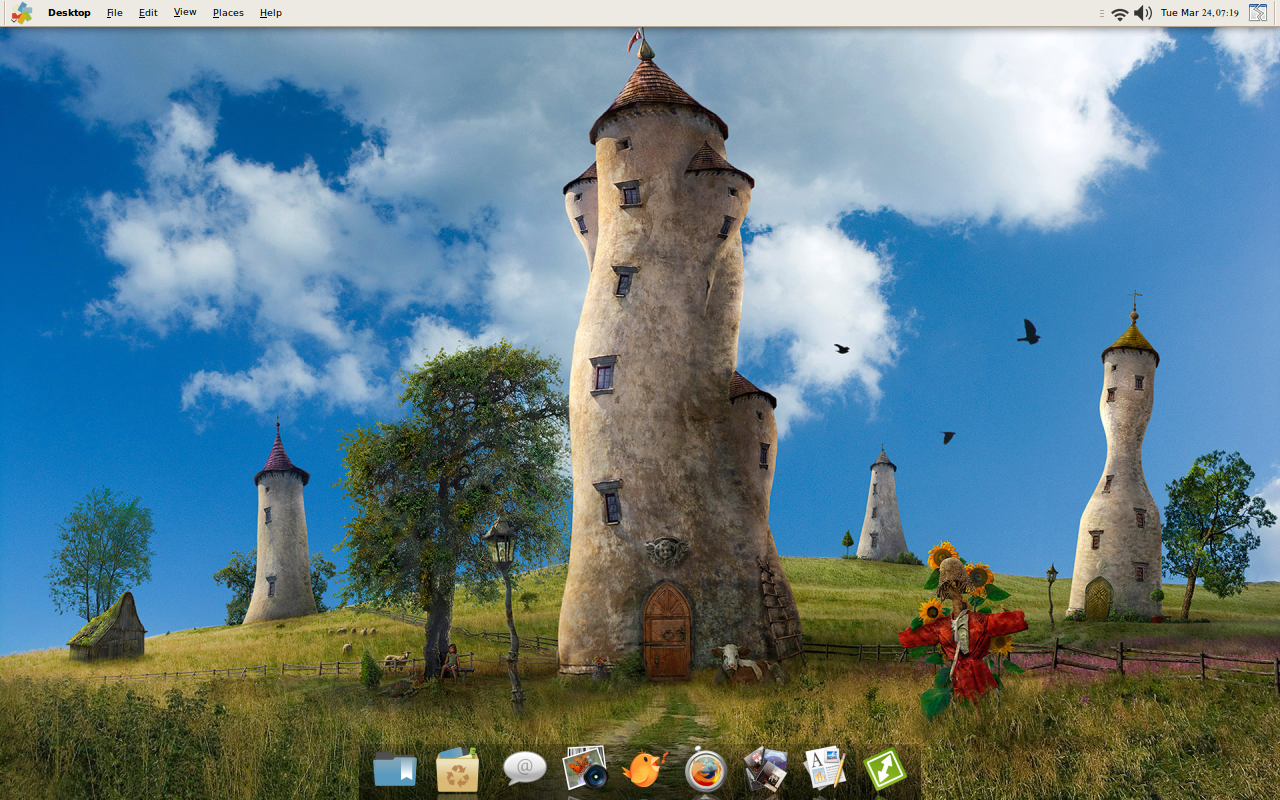The width and height of the screenshot is (1280, 800).
Task: Click the show desktop icon in panel
Action: coord(1257,13)
